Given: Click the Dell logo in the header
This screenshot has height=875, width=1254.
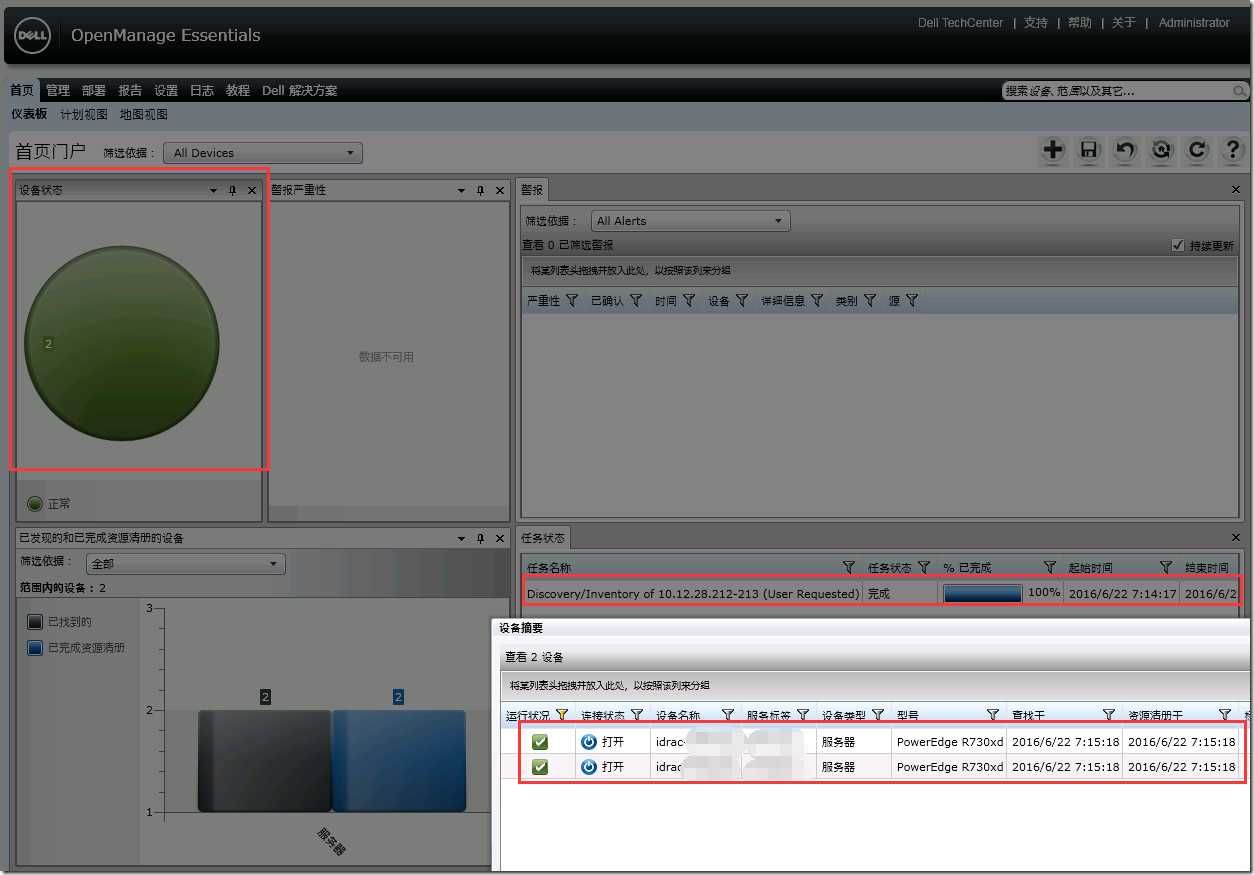Looking at the screenshot, I should [33, 36].
